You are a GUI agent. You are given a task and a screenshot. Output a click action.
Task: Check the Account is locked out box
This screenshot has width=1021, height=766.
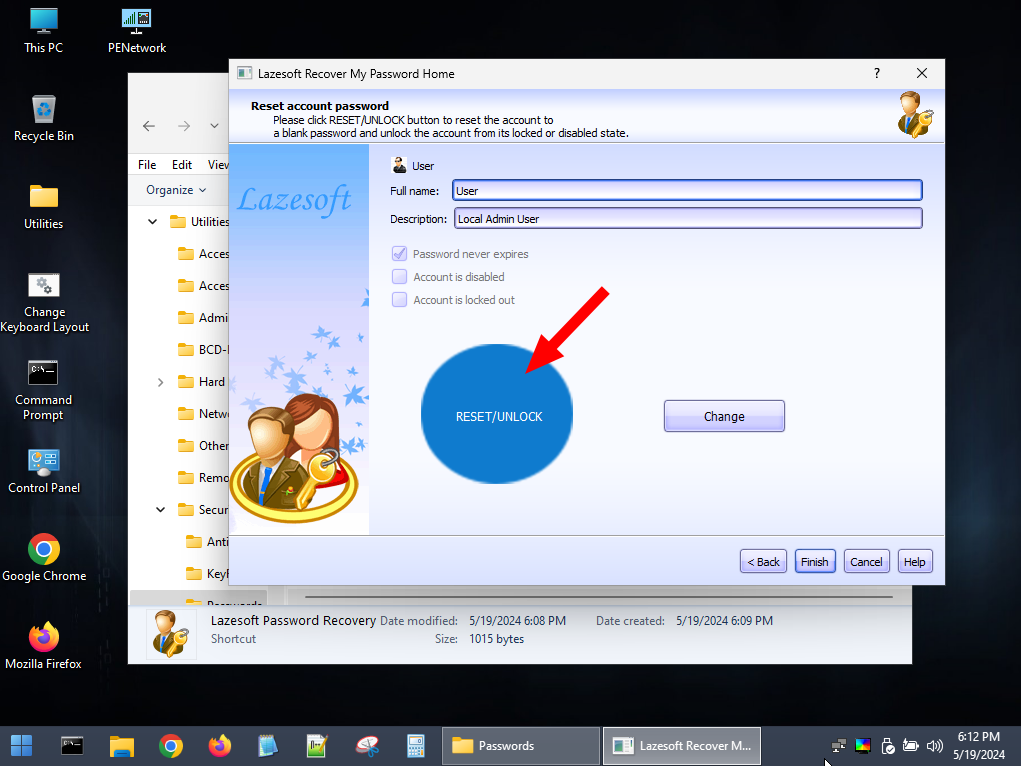399,300
